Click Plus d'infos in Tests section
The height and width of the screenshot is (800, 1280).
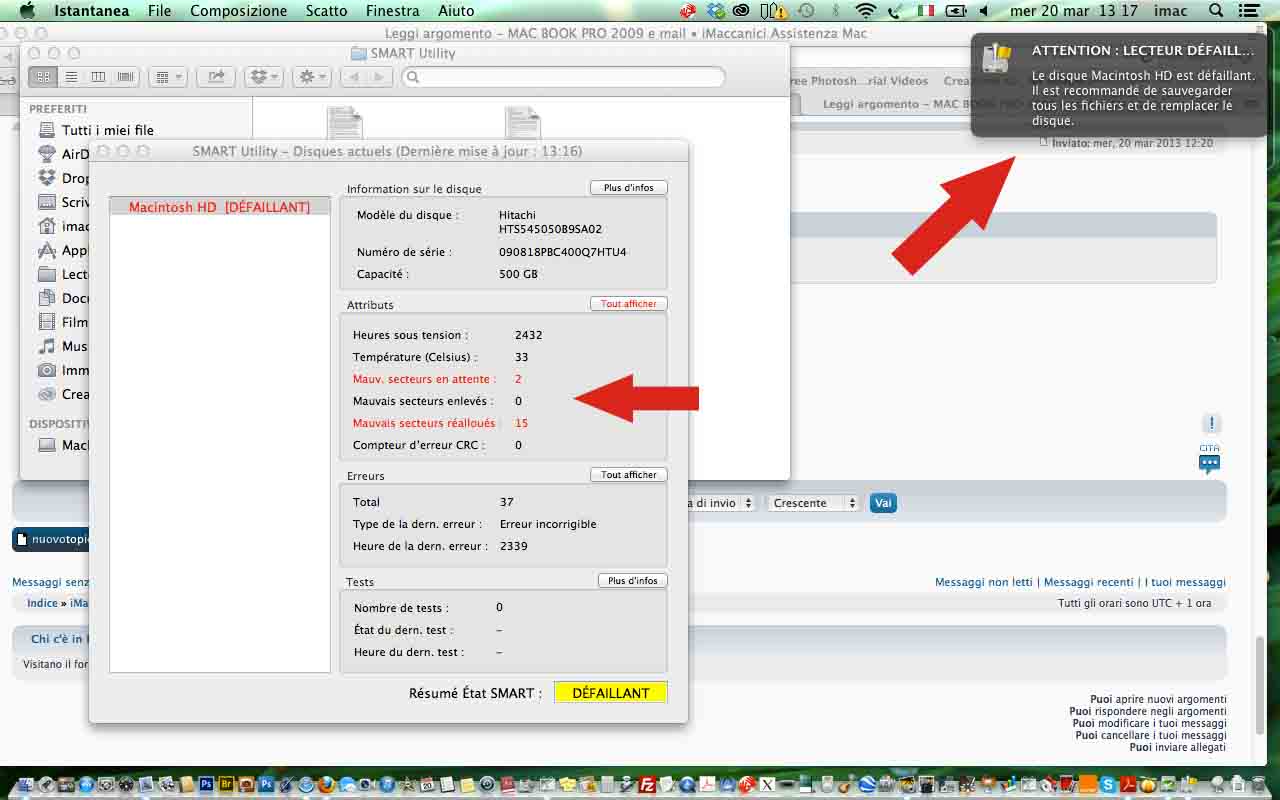632,581
